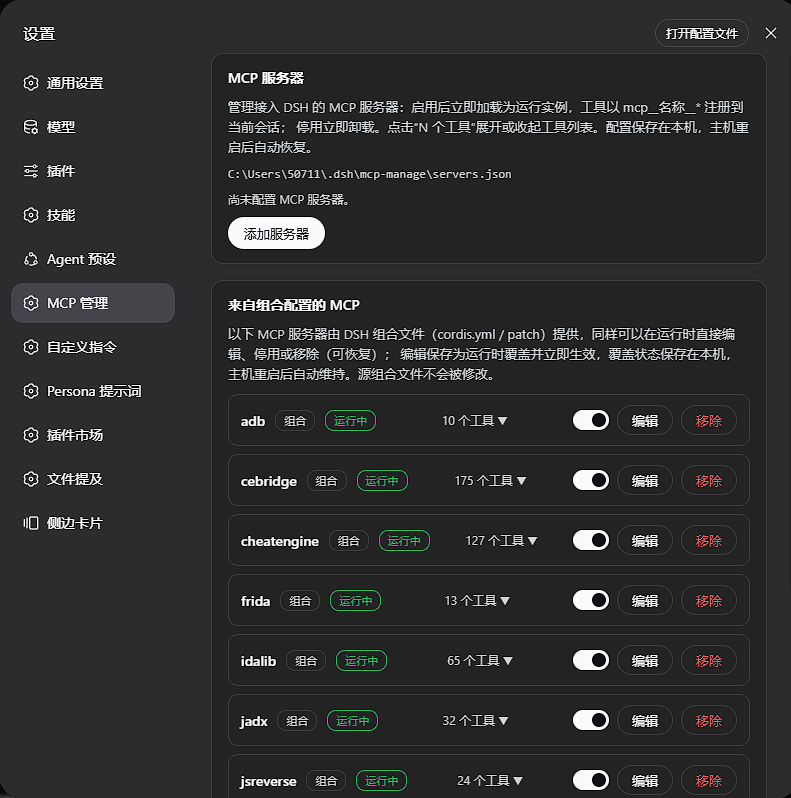Click 打开配置文件 button
This screenshot has height=798, width=791.
point(701,34)
